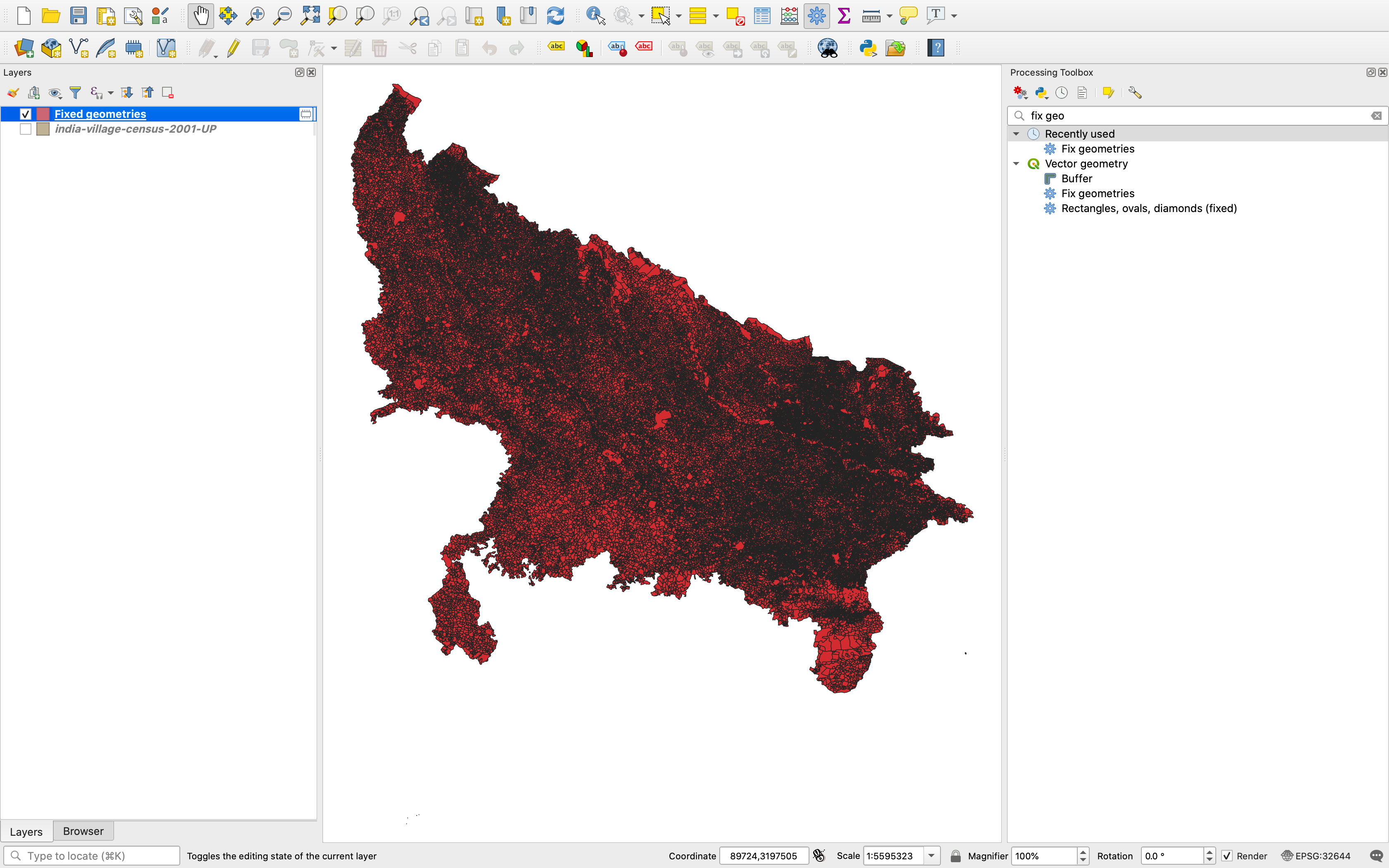
Task: Enable the india-village-census-2001-UP layer
Action: click(25, 129)
